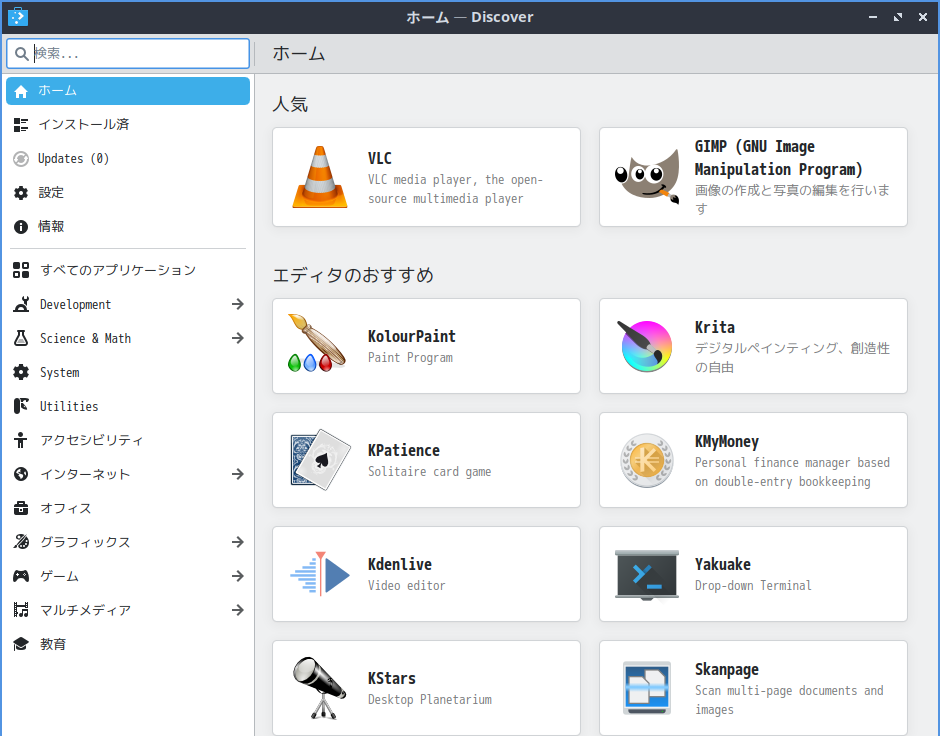The width and height of the screenshot is (940, 736).
Task: Expand the マルチメディア category arrow
Action: coord(237,610)
